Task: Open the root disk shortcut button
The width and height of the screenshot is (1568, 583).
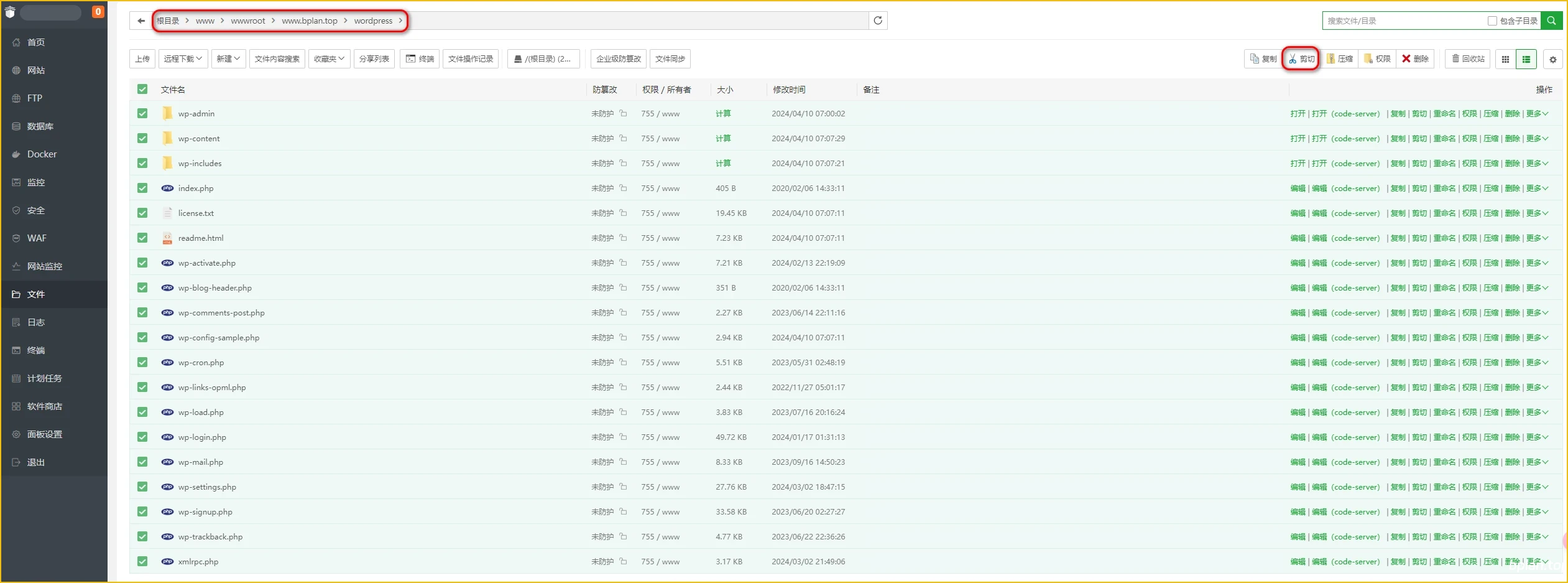Action: pyautogui.click(x=543, y=58)
